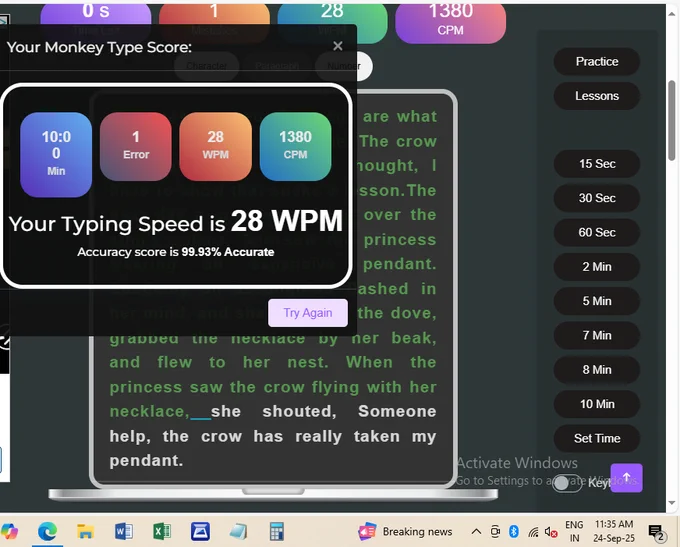
Task: Open Calculator from the taskbar
Action: (276, 531)
